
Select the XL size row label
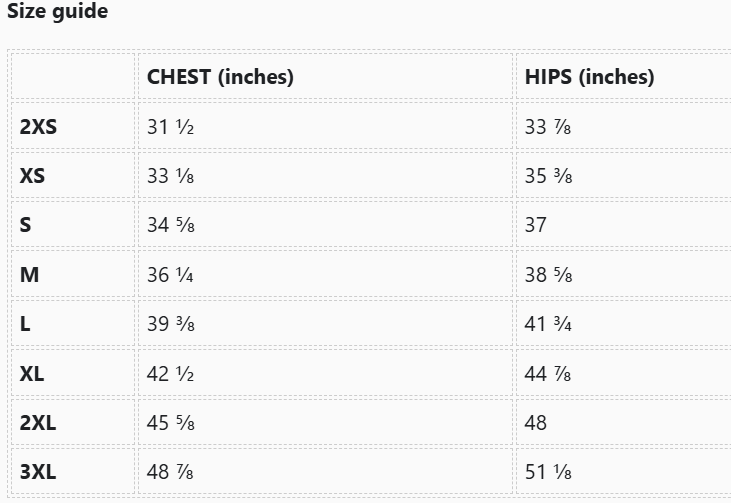[x=32, y=374]
